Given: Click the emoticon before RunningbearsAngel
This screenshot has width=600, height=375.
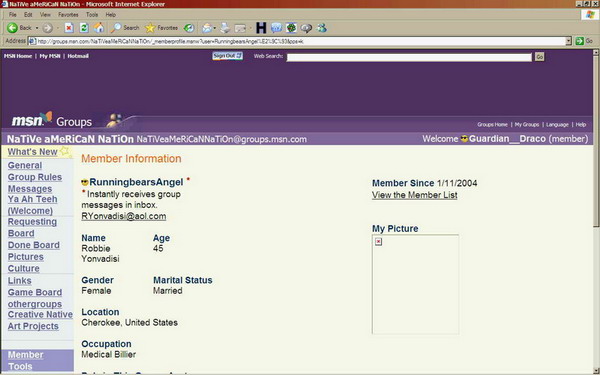Looking at the screenshot, I should click(x=85, y=183).
